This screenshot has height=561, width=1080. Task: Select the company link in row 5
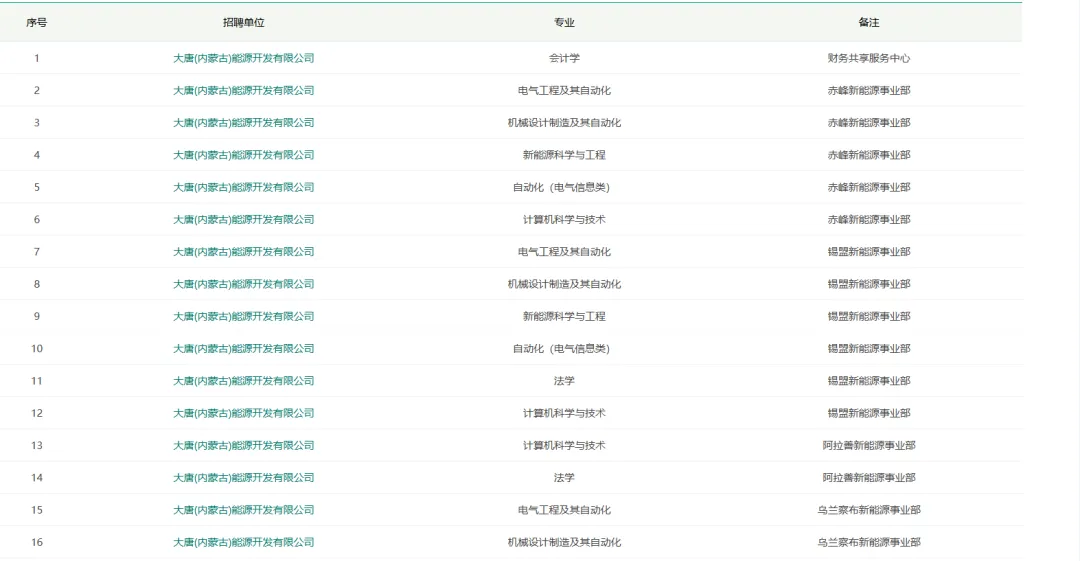[x=243, y=187]
